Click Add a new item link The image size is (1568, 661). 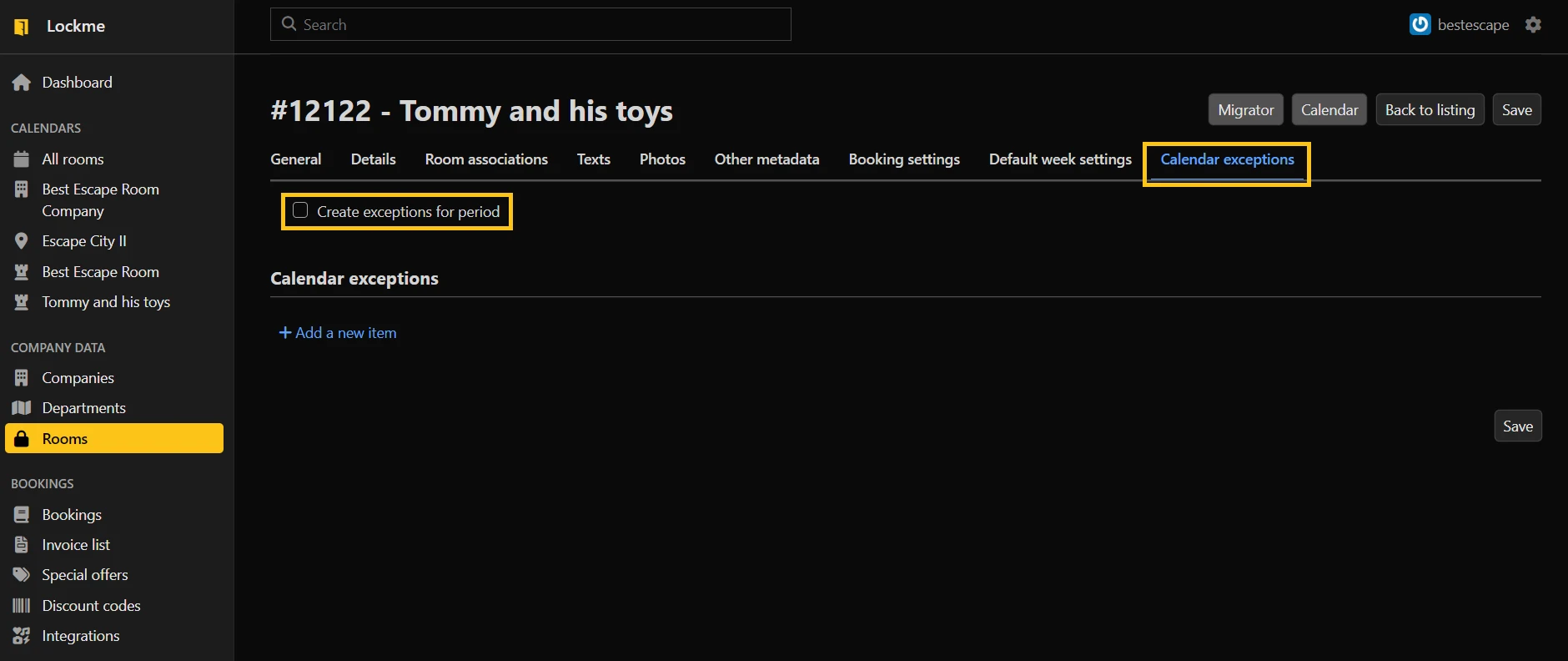338,333
